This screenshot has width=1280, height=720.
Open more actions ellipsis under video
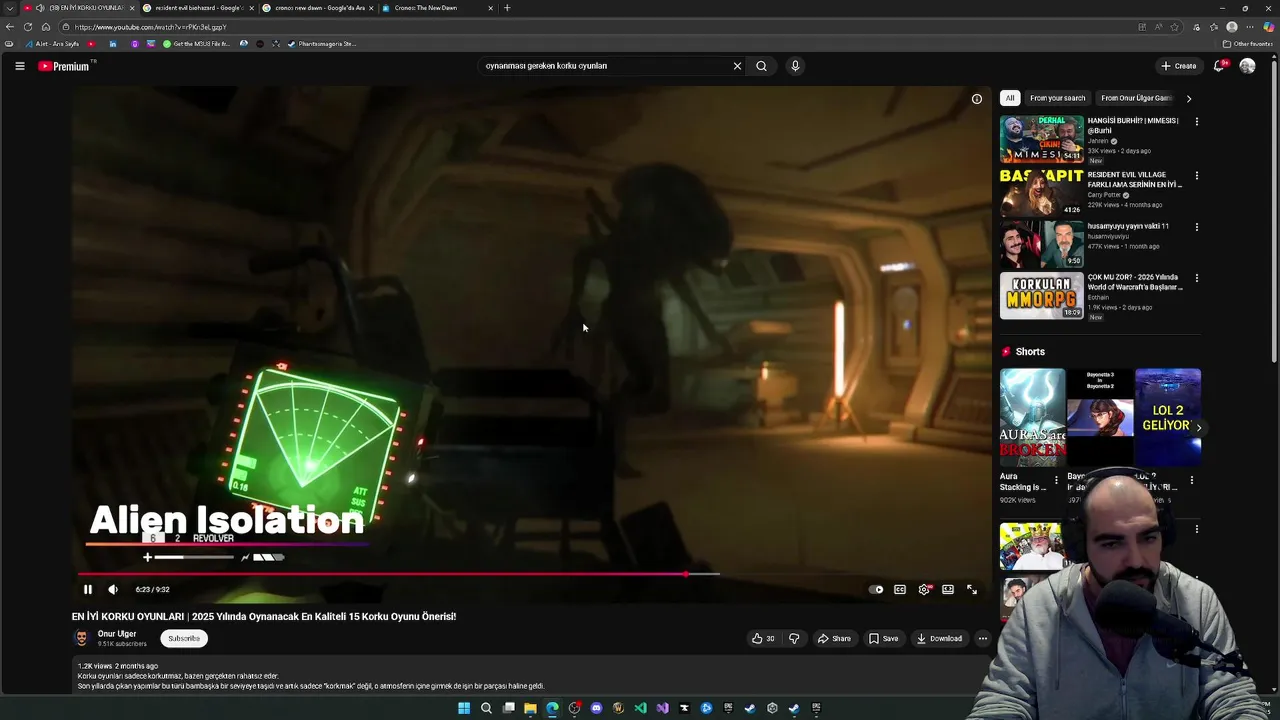coord(983,639)
